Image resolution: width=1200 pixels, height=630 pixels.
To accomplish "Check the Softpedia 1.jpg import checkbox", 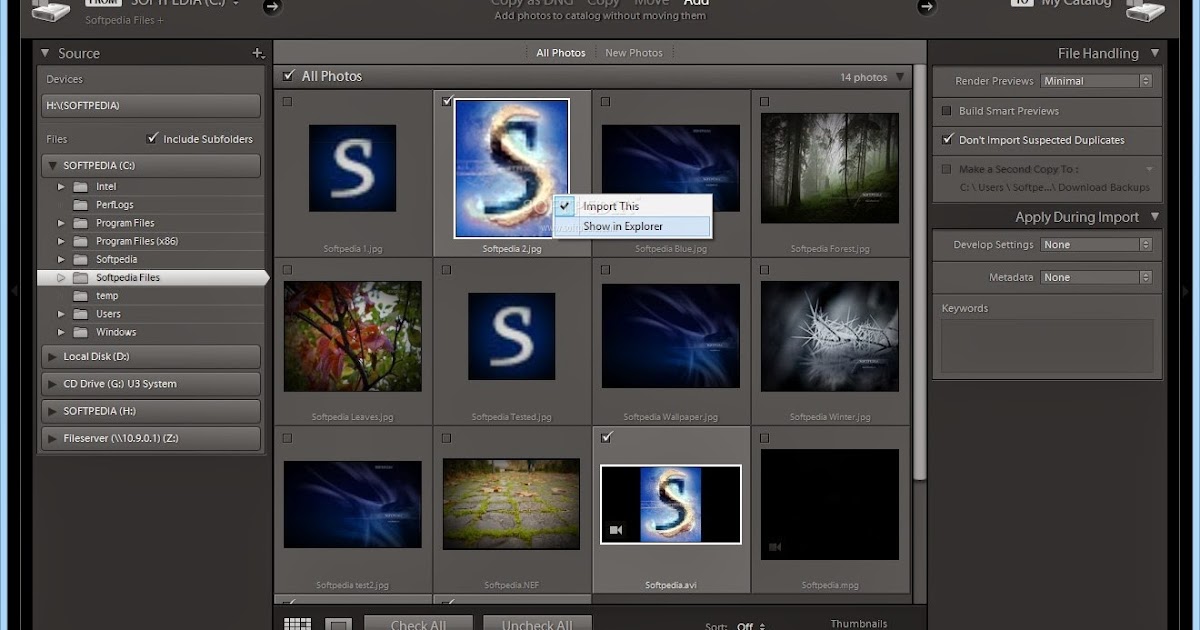I will pos(288,101).
